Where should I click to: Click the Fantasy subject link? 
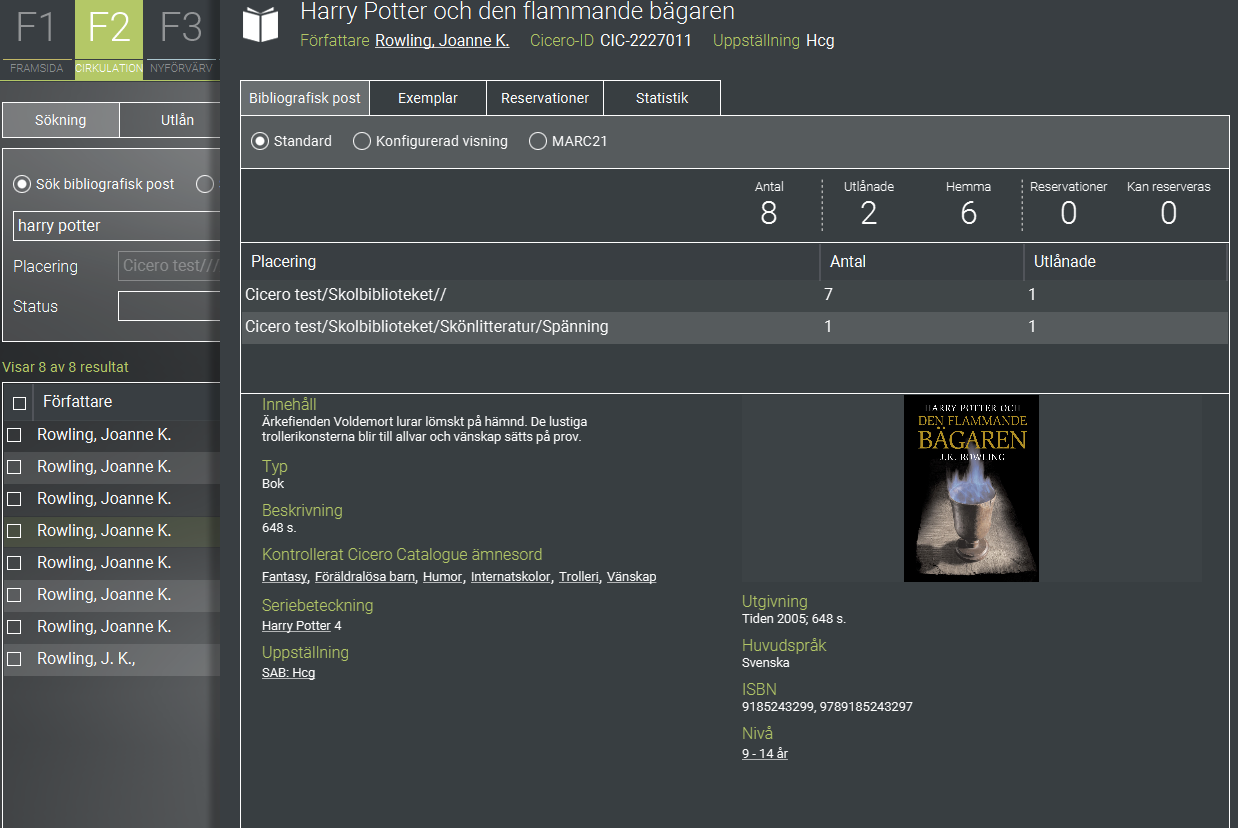click(285, 577)
